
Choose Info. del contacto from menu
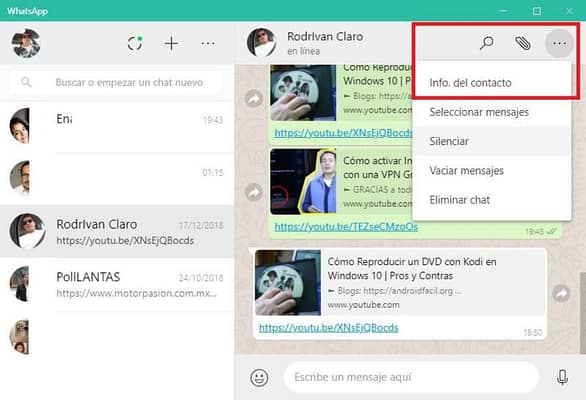click(x=492, y=83)
